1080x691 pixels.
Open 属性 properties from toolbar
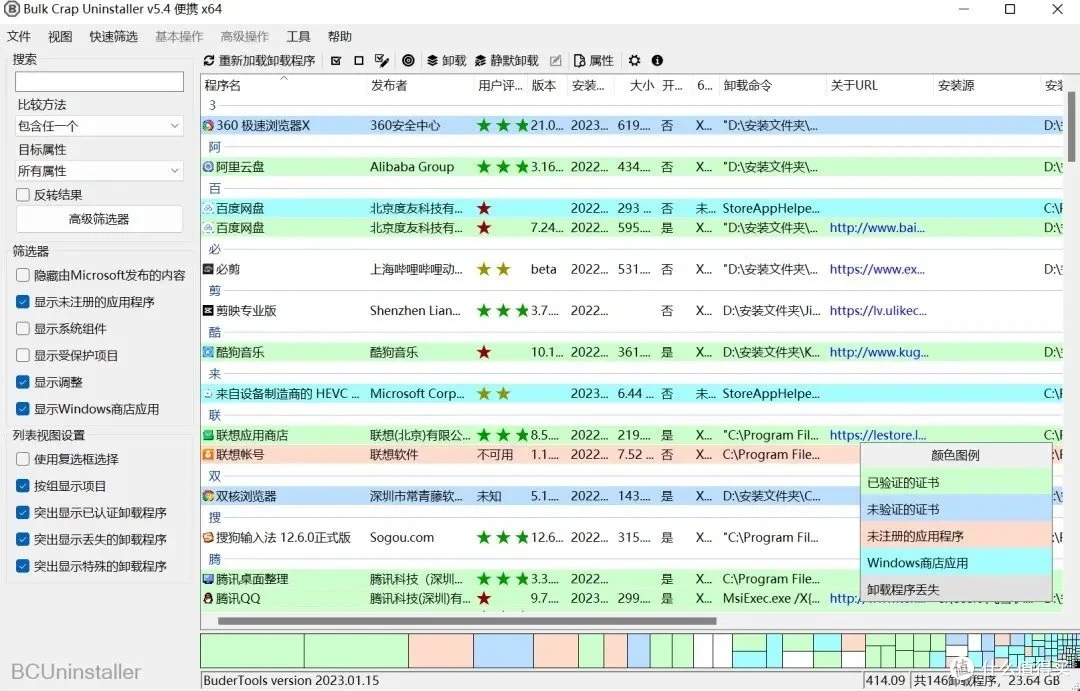(x=594, y=61)
